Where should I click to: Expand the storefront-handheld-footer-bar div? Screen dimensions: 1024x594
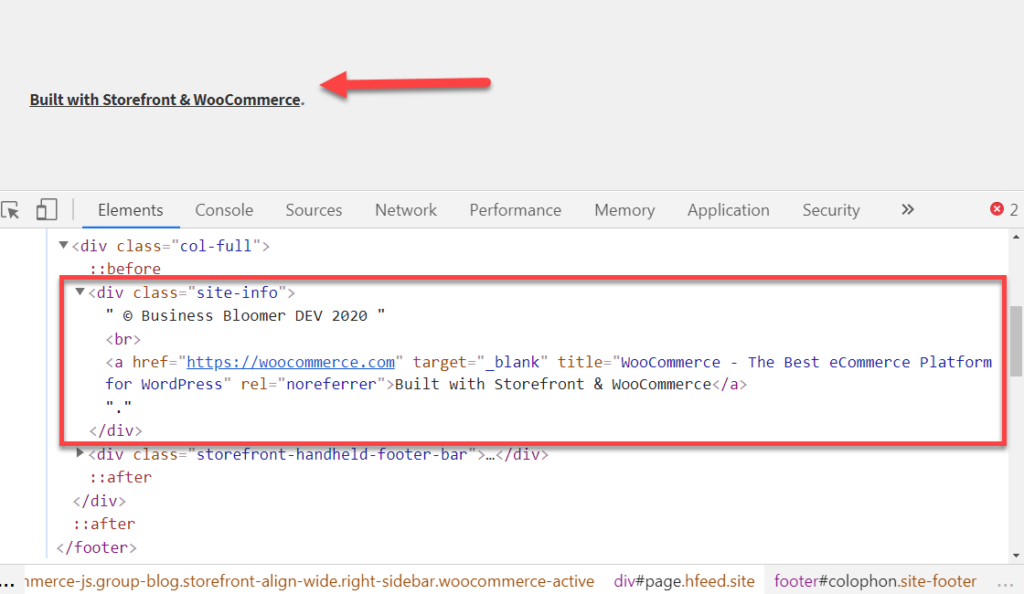(x=80, y=453)
